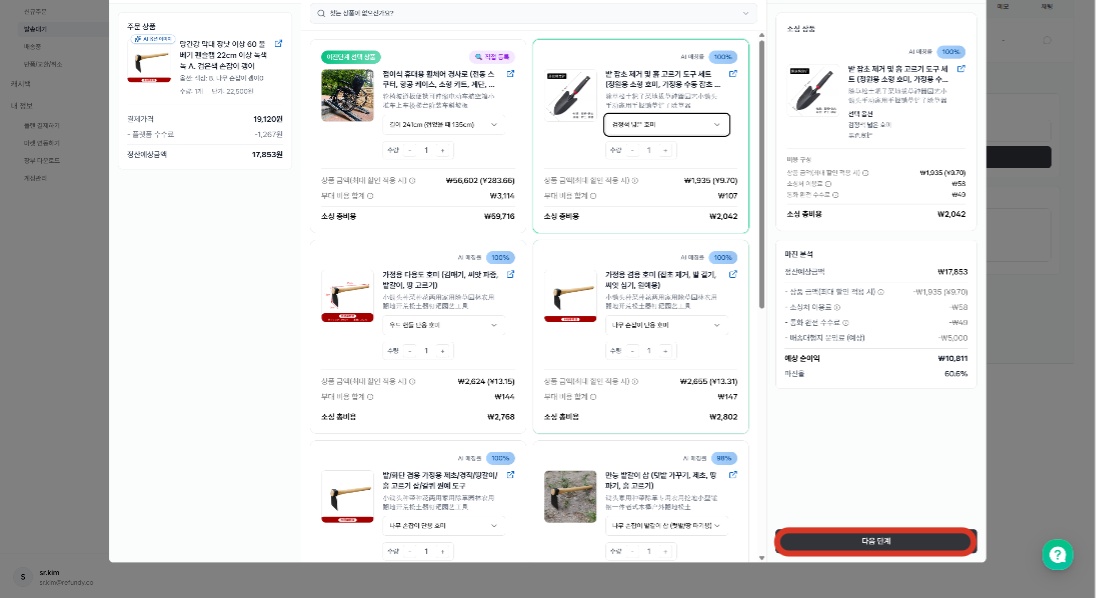This screenshot has height=598, width=1116.
Task: Open the option dropdown on the ₩2,802 hoe card
Action: 666,325
